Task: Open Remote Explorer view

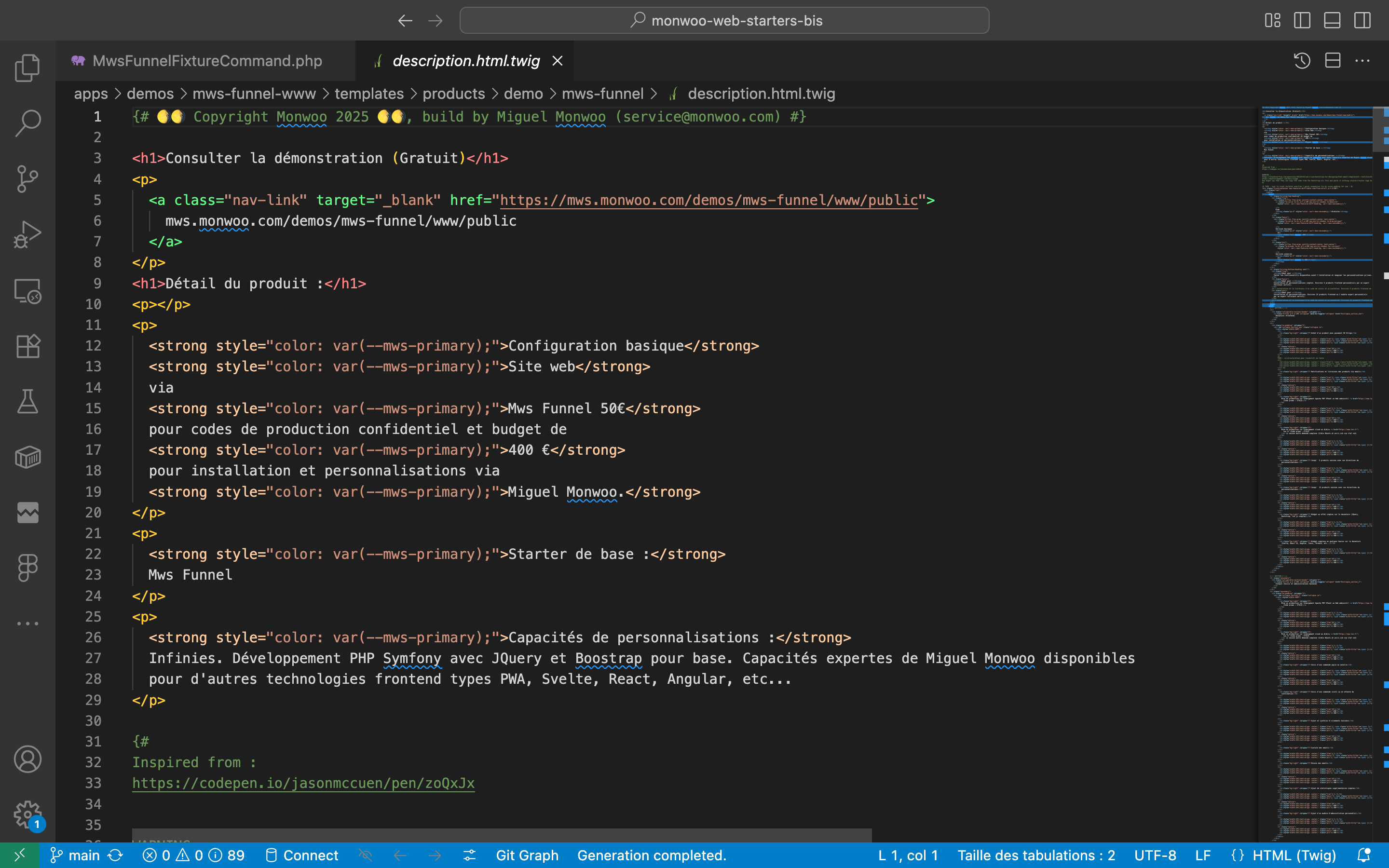Action: click(27, 291)
